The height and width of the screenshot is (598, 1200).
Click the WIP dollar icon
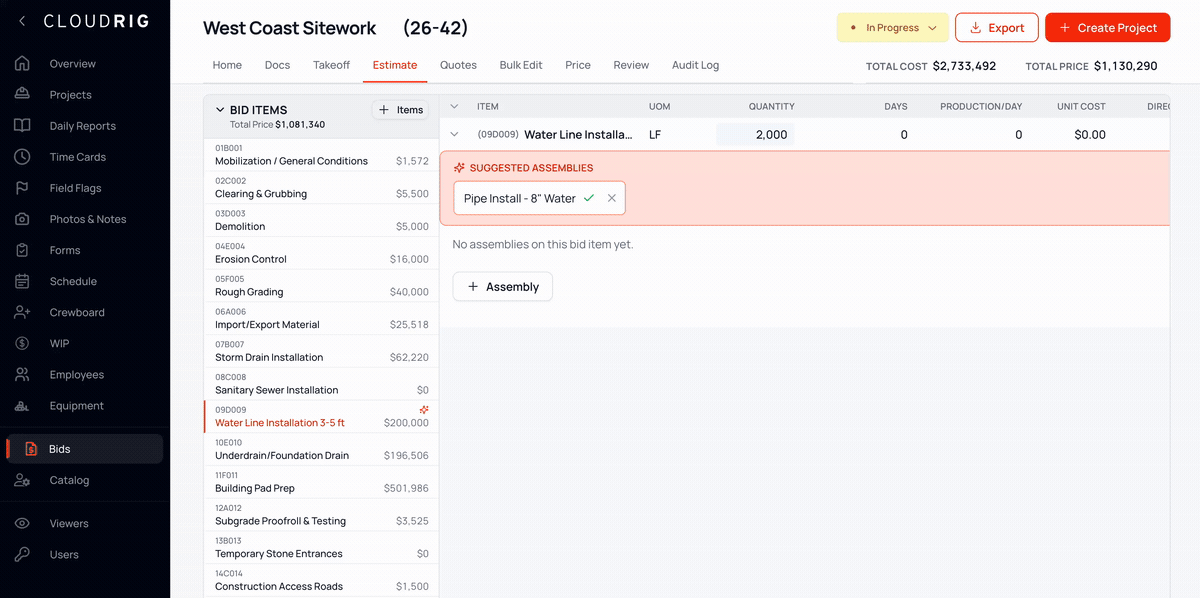point(22,343)
